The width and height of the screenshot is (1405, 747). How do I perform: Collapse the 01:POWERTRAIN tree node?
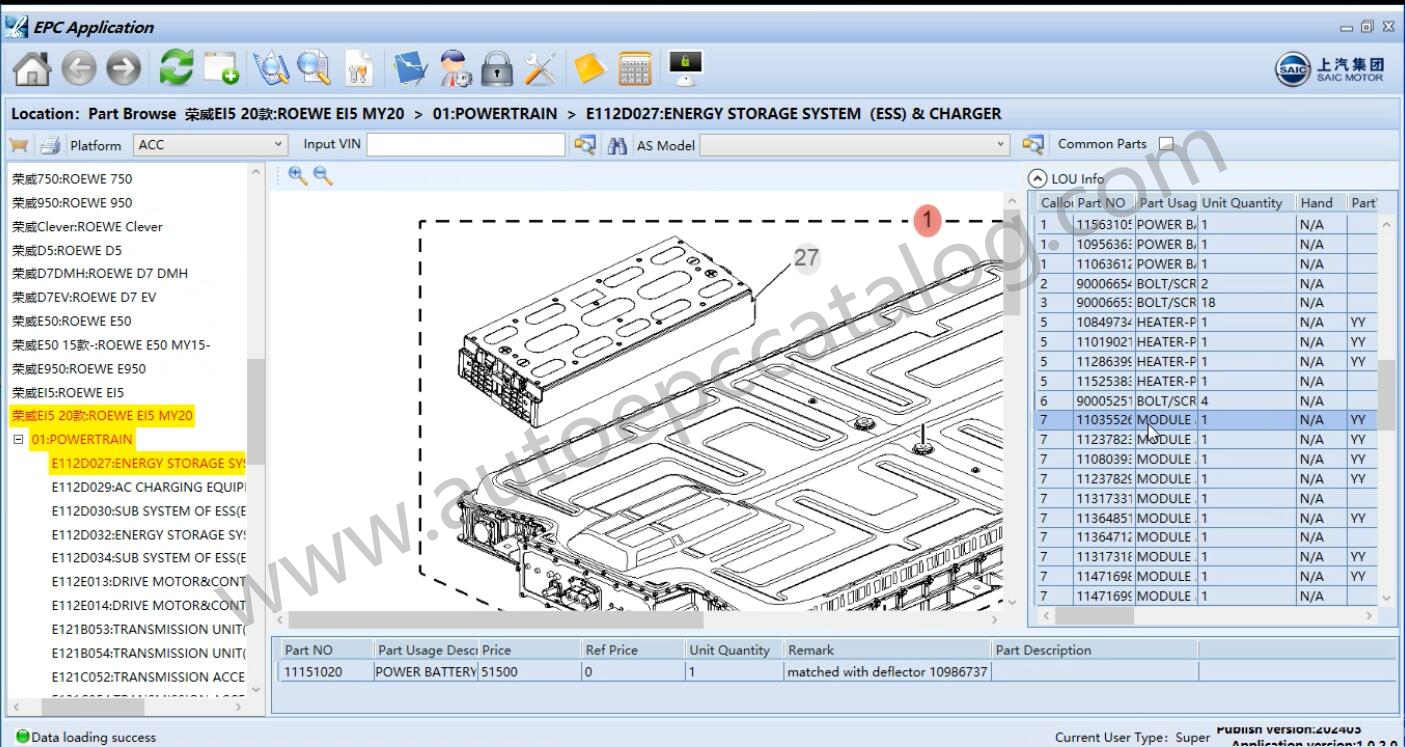pos(20,439)
